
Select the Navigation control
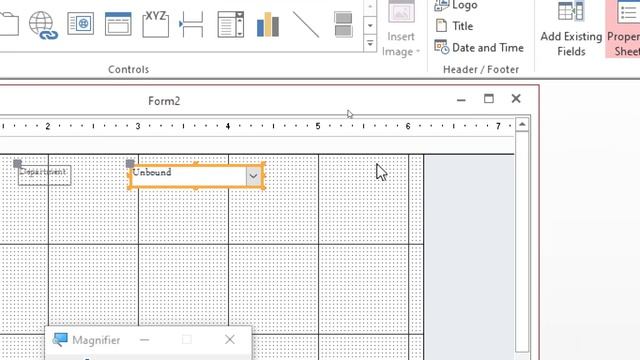(118, 24)
